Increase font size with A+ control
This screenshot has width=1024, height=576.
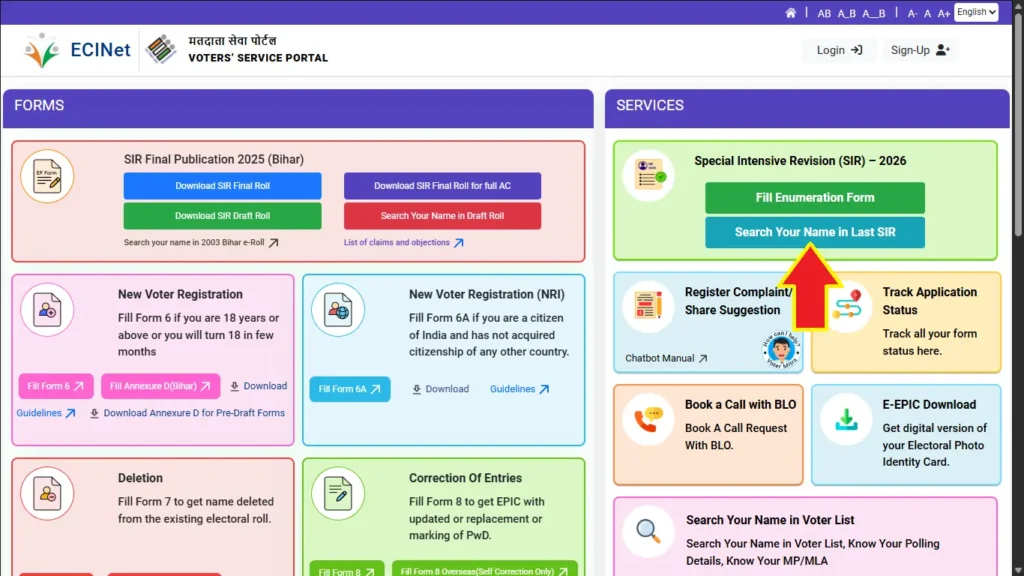point(943,13)
